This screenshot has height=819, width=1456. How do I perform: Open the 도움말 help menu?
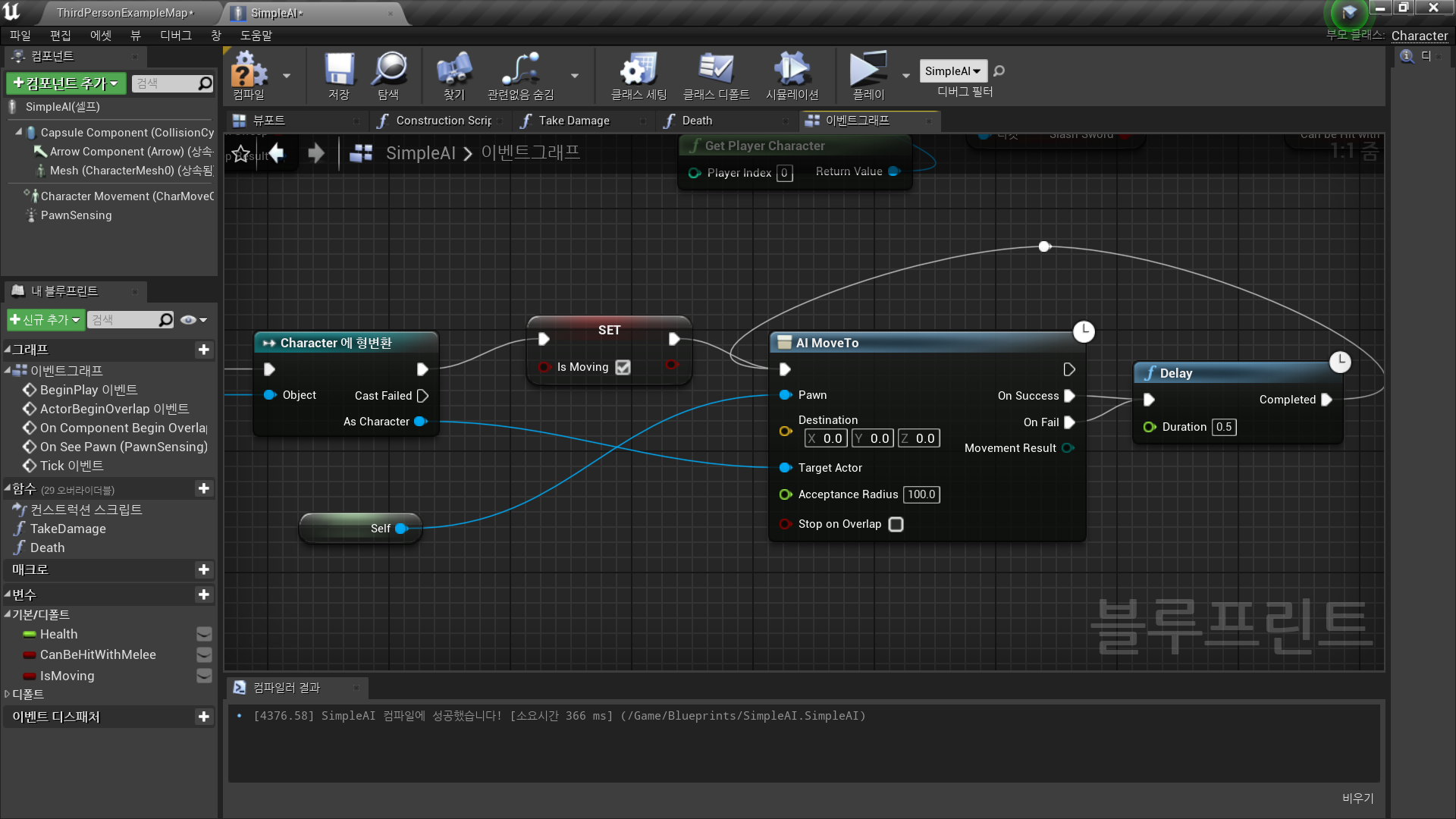(256, 36)
